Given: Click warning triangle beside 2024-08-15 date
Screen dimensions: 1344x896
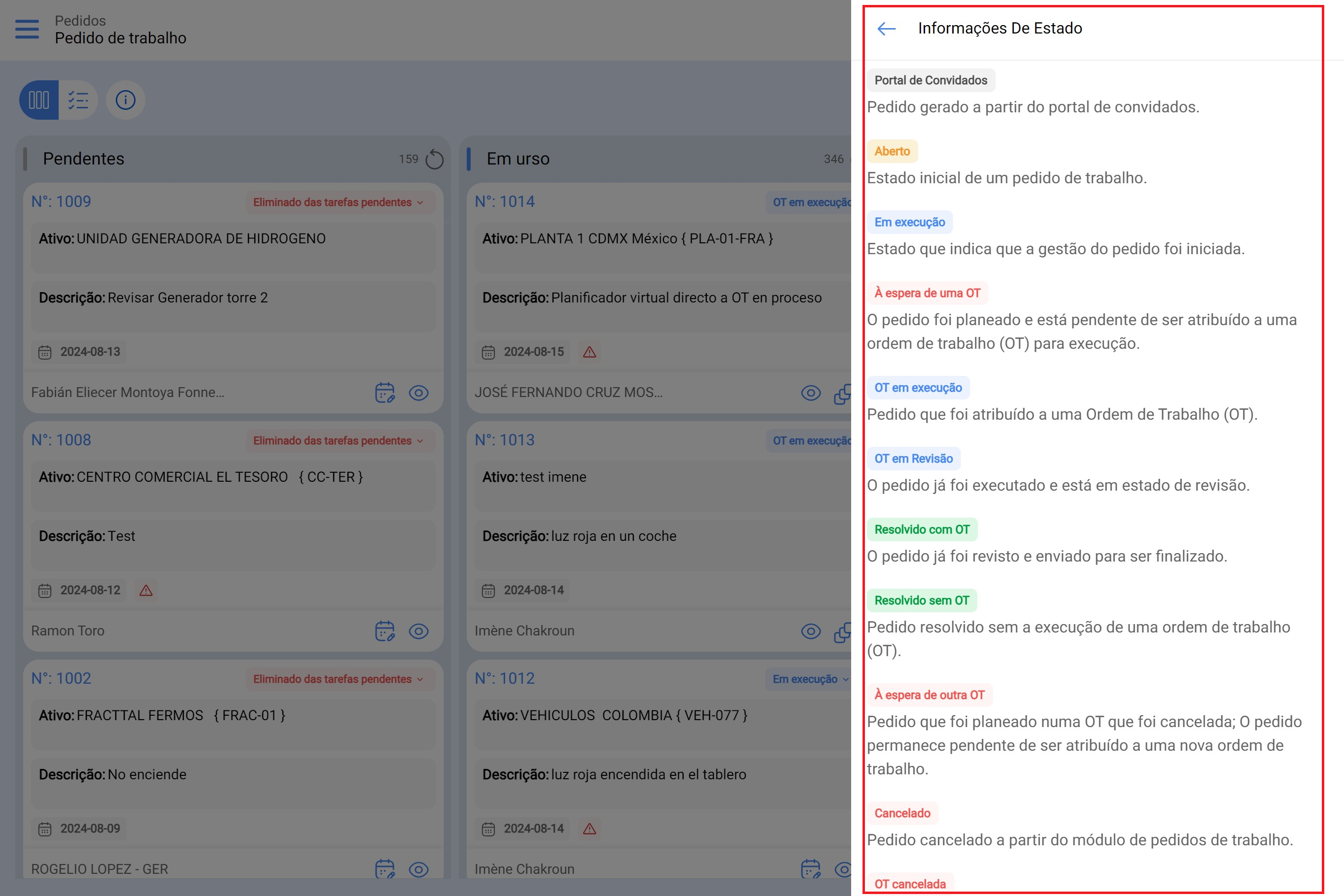Looking at the screenshot, I should (x=589, y=352).
